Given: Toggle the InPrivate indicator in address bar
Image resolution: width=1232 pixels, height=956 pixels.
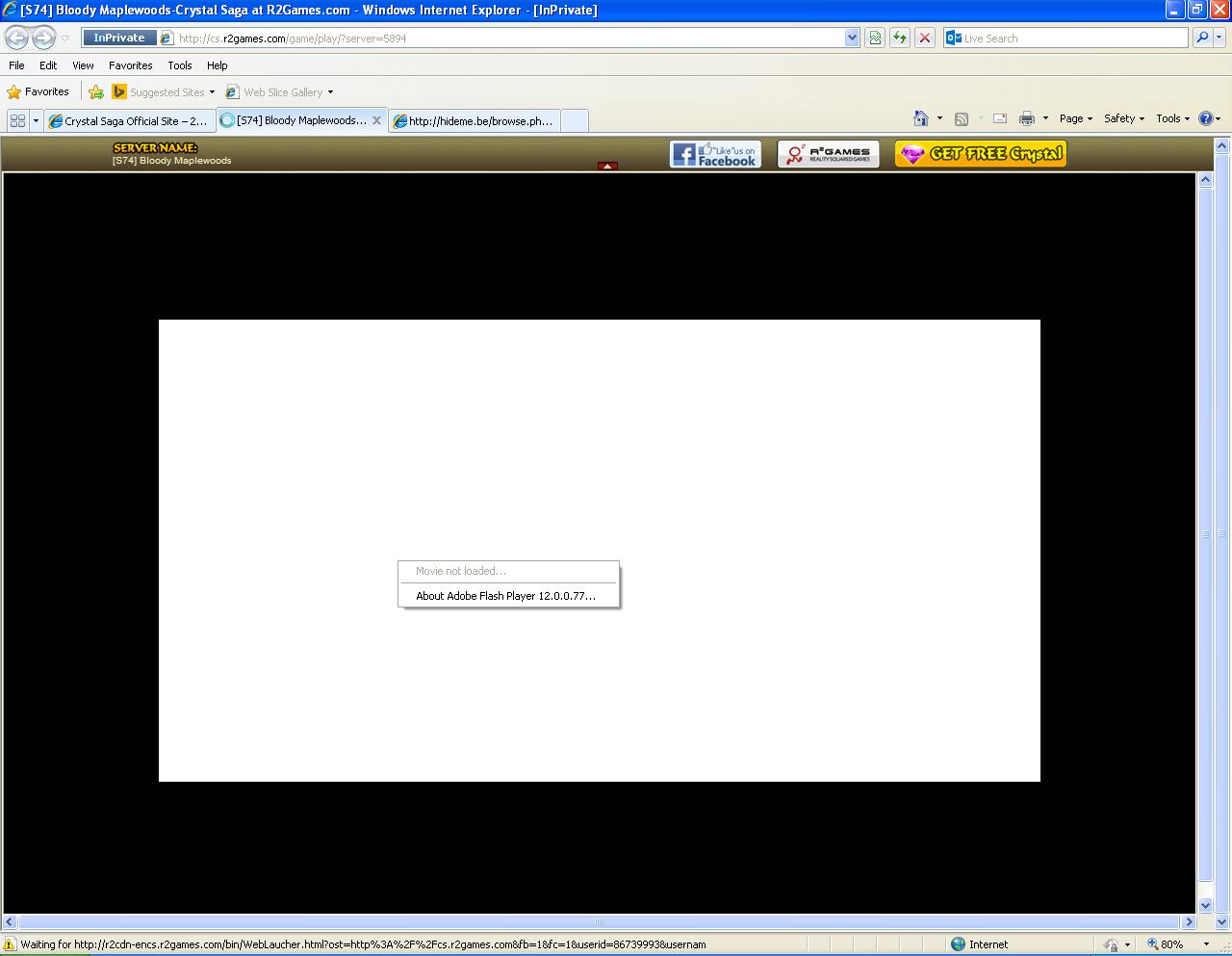Looking at the screenshot, I should click(118, 38).
